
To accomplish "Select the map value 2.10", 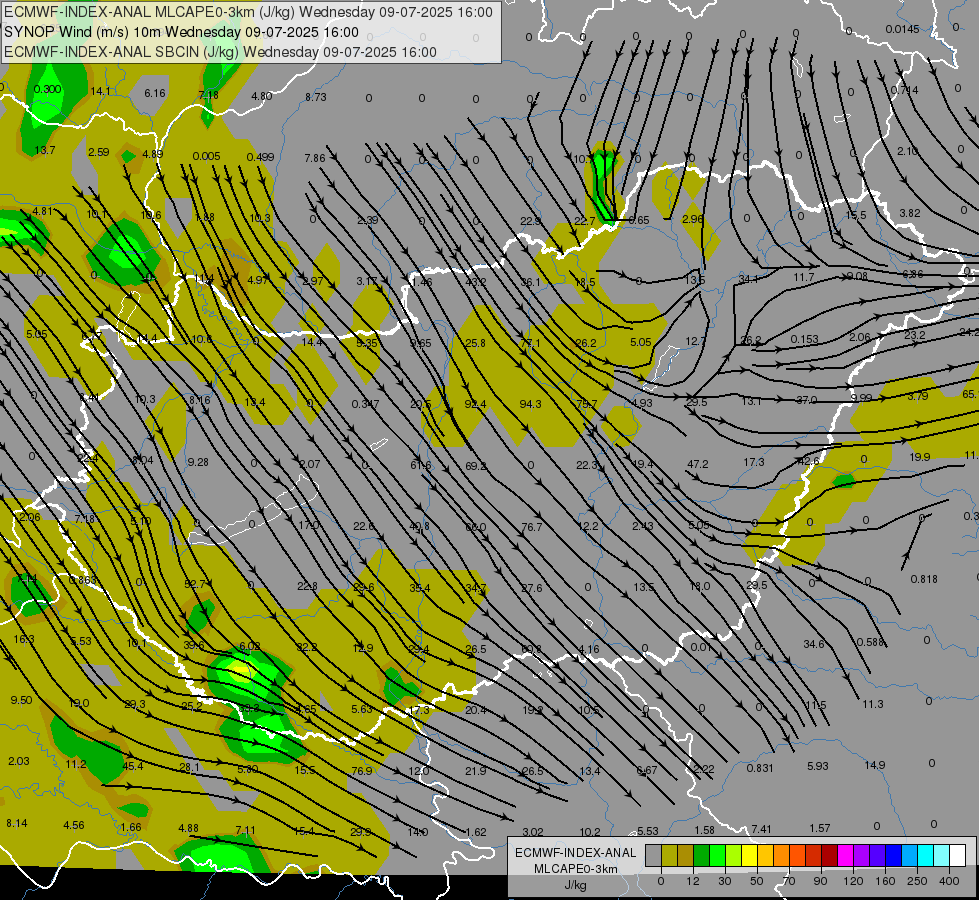I will [907, 151].
